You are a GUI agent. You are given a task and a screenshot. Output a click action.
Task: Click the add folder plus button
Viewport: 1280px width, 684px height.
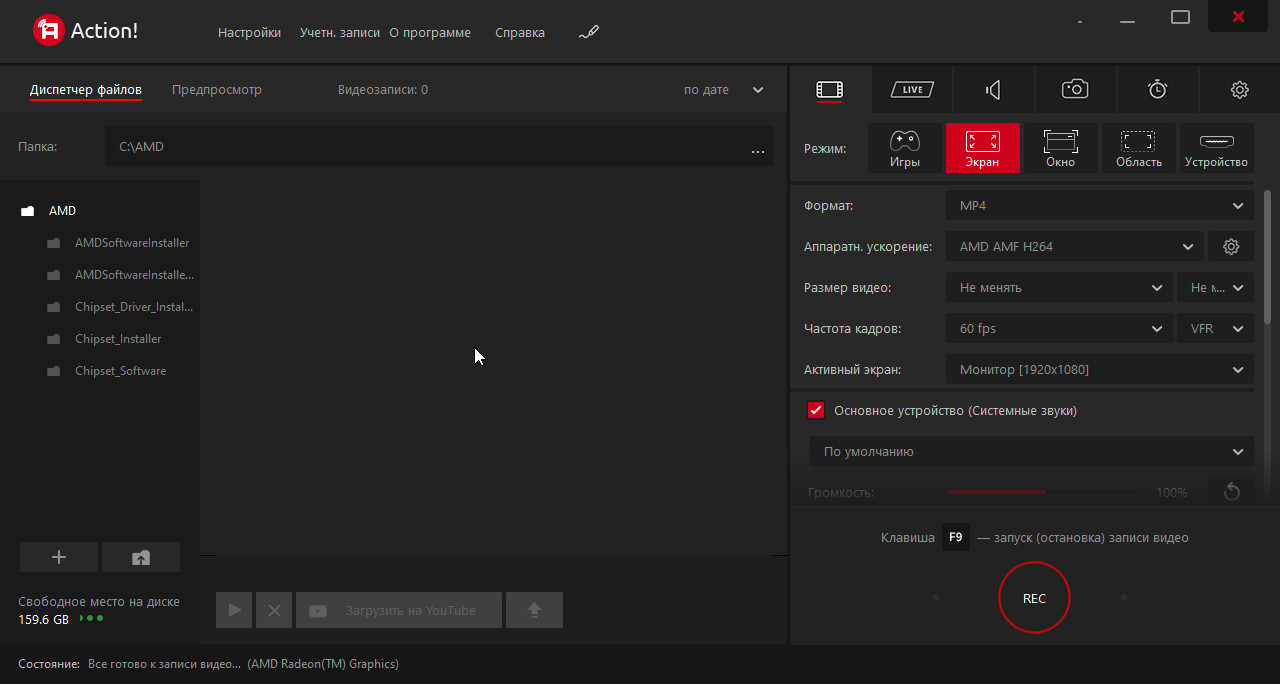point(59,558)
